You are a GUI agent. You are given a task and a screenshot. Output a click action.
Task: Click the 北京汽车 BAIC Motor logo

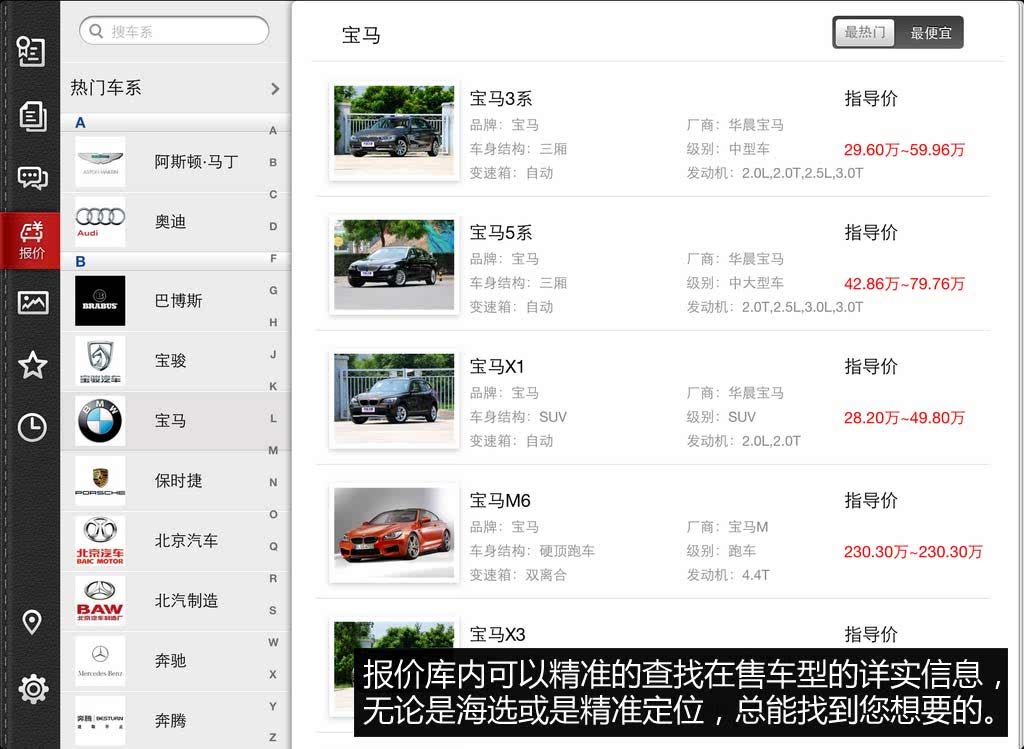click(x=100, y=541)
